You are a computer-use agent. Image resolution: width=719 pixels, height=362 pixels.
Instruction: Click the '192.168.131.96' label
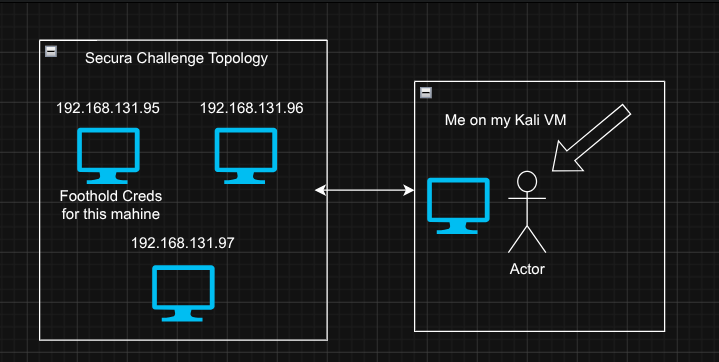(x=252, y=108)
